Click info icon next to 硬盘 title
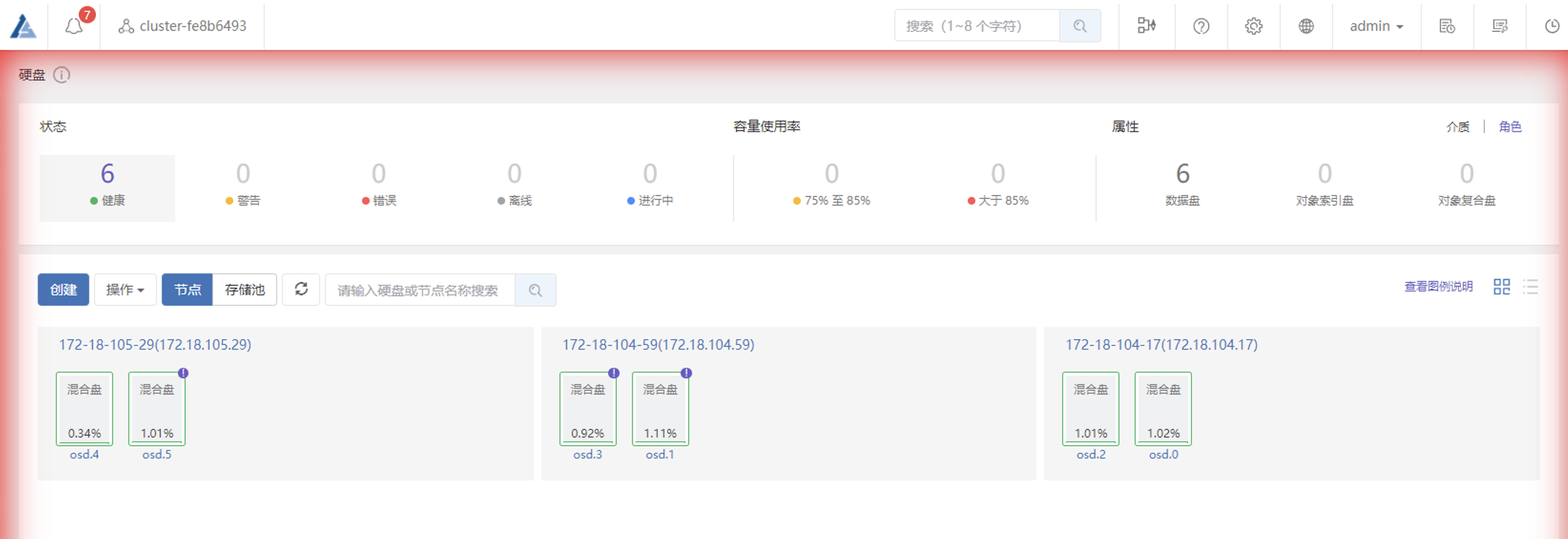Viewport: 1568px width, 539px height. (61, 75)
